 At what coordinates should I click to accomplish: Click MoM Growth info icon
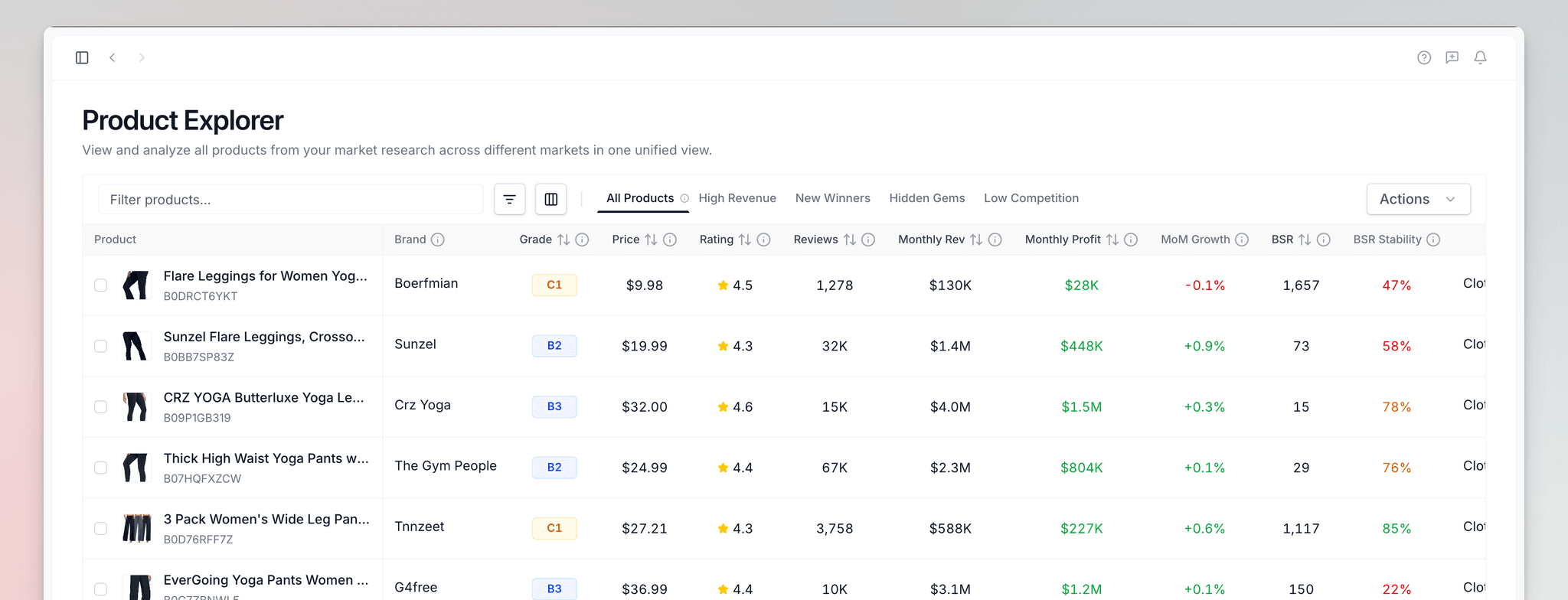pyautogui.click(x=1242, y=240)
